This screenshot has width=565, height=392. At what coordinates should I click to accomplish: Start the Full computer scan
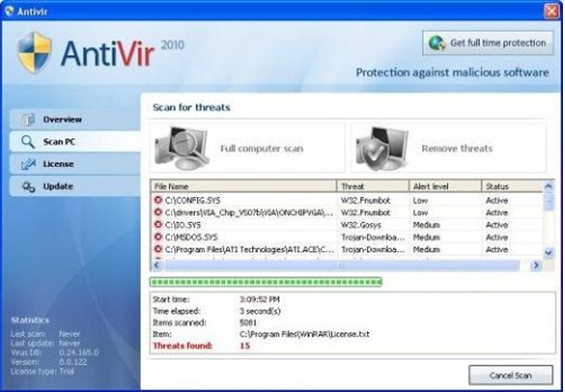point(248,148)
